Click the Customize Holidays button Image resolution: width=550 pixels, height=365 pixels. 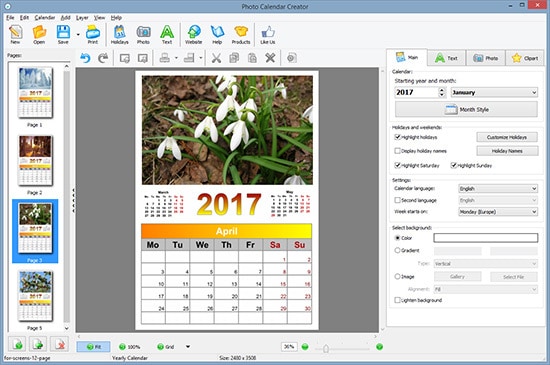(x=507, y=137)
